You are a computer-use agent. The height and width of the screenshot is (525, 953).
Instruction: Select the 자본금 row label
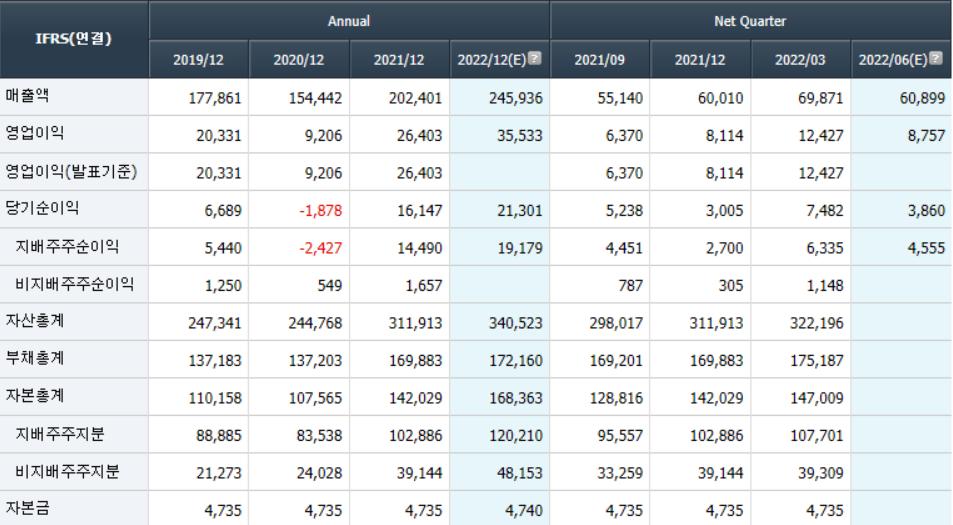(27, 509)
